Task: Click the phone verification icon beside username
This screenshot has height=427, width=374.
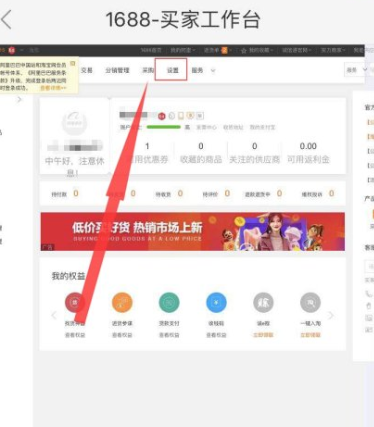Action: [181, 116]
